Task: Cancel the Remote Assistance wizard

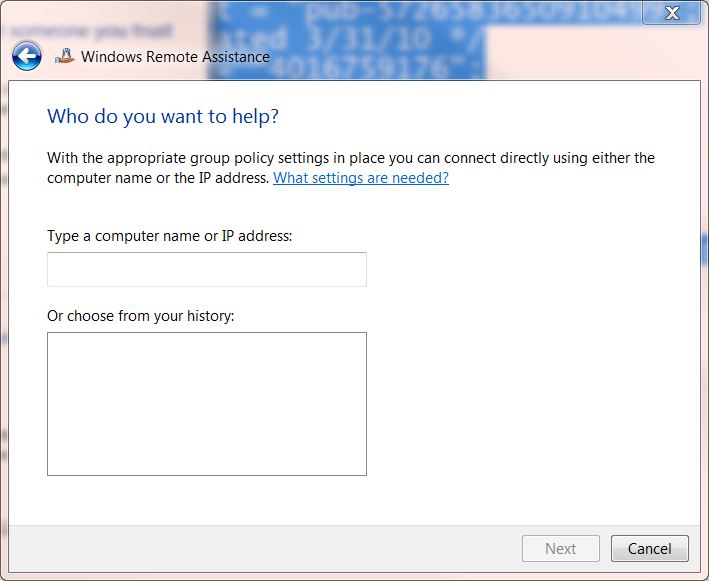Action: click(x=650, y=548)
